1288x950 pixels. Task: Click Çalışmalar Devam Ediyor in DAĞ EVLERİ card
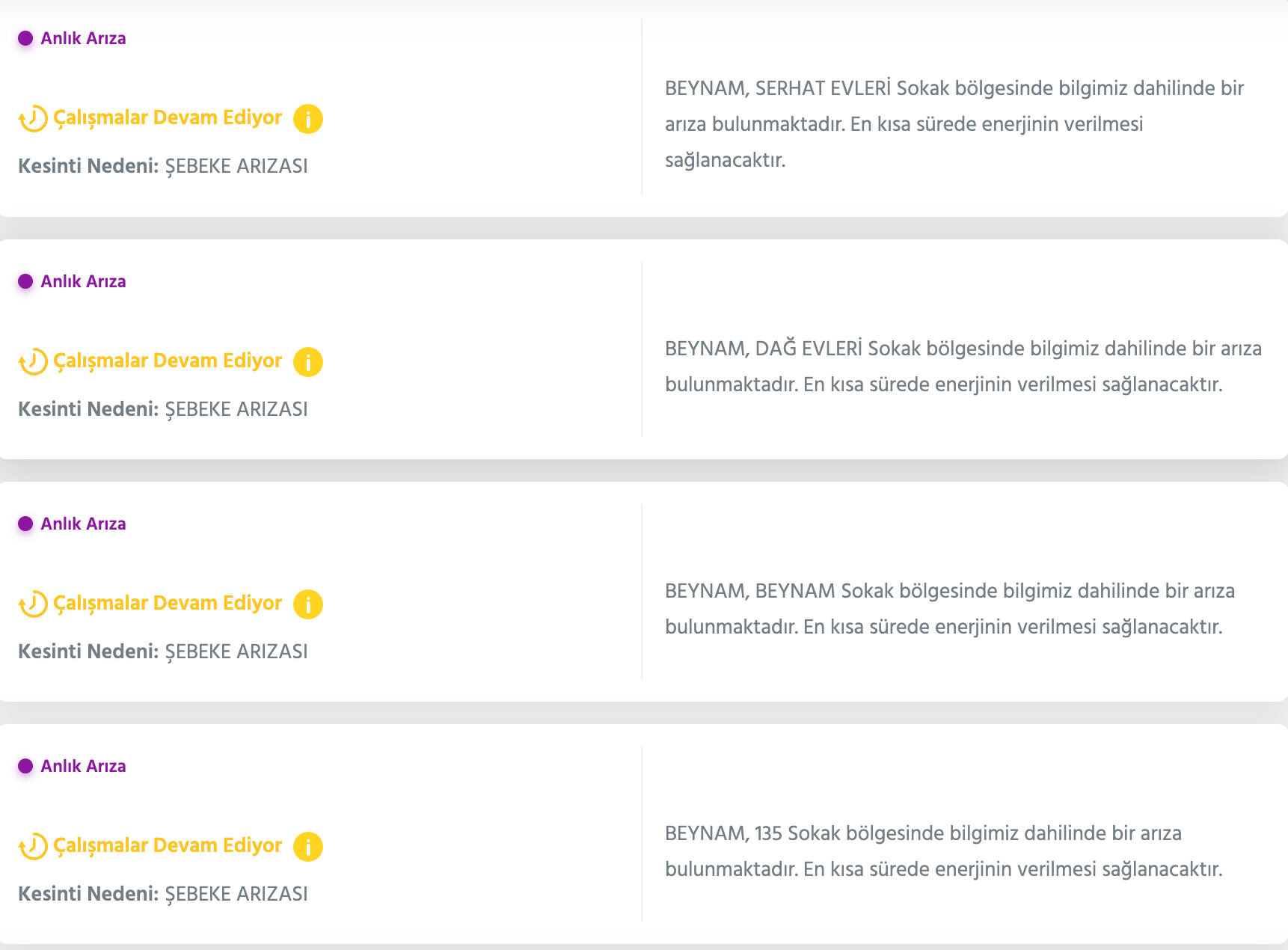pos(168,361)
